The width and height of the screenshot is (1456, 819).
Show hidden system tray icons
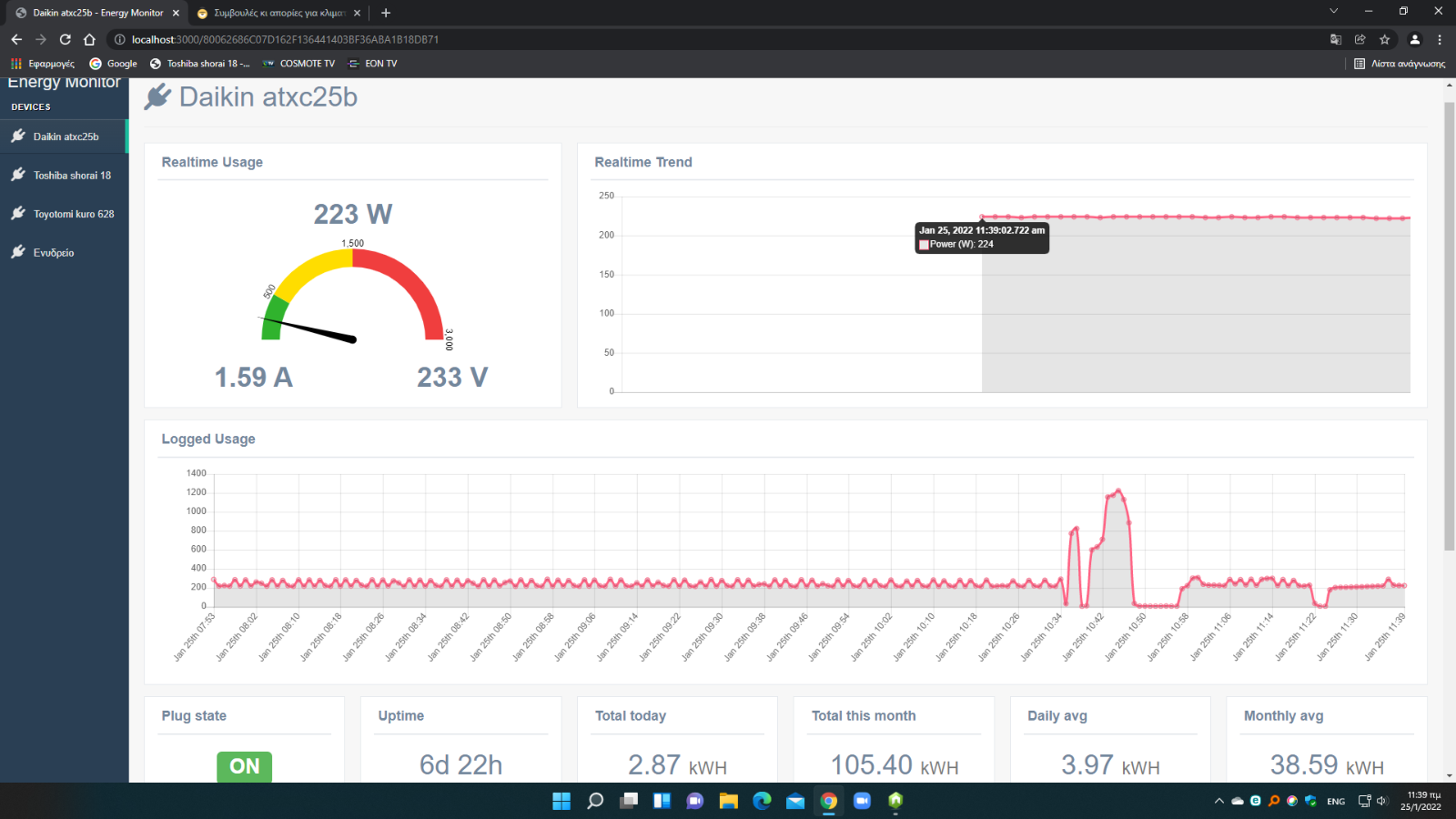1219,801
